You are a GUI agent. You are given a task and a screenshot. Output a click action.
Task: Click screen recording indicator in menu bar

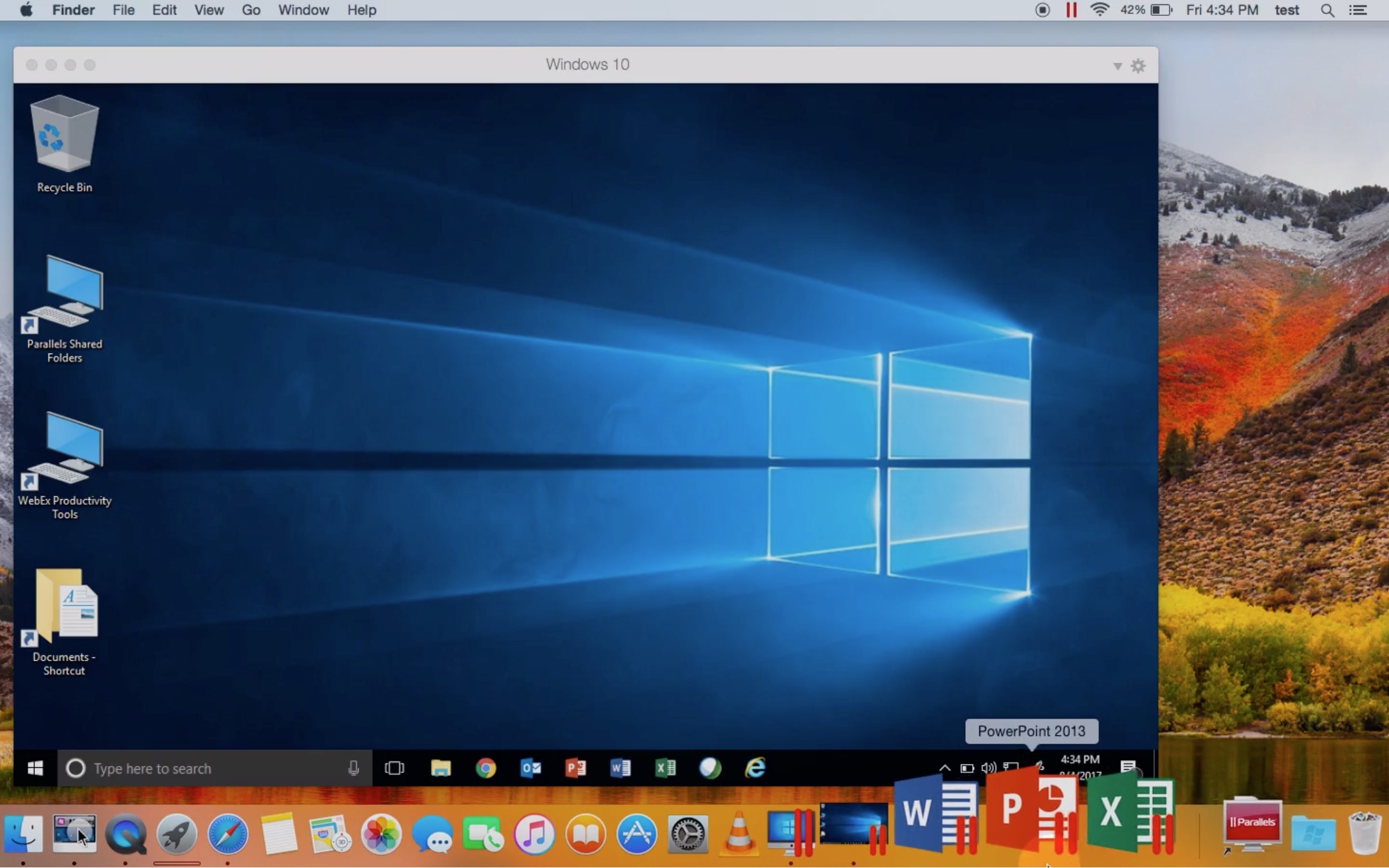click(x=1042, y=10)
